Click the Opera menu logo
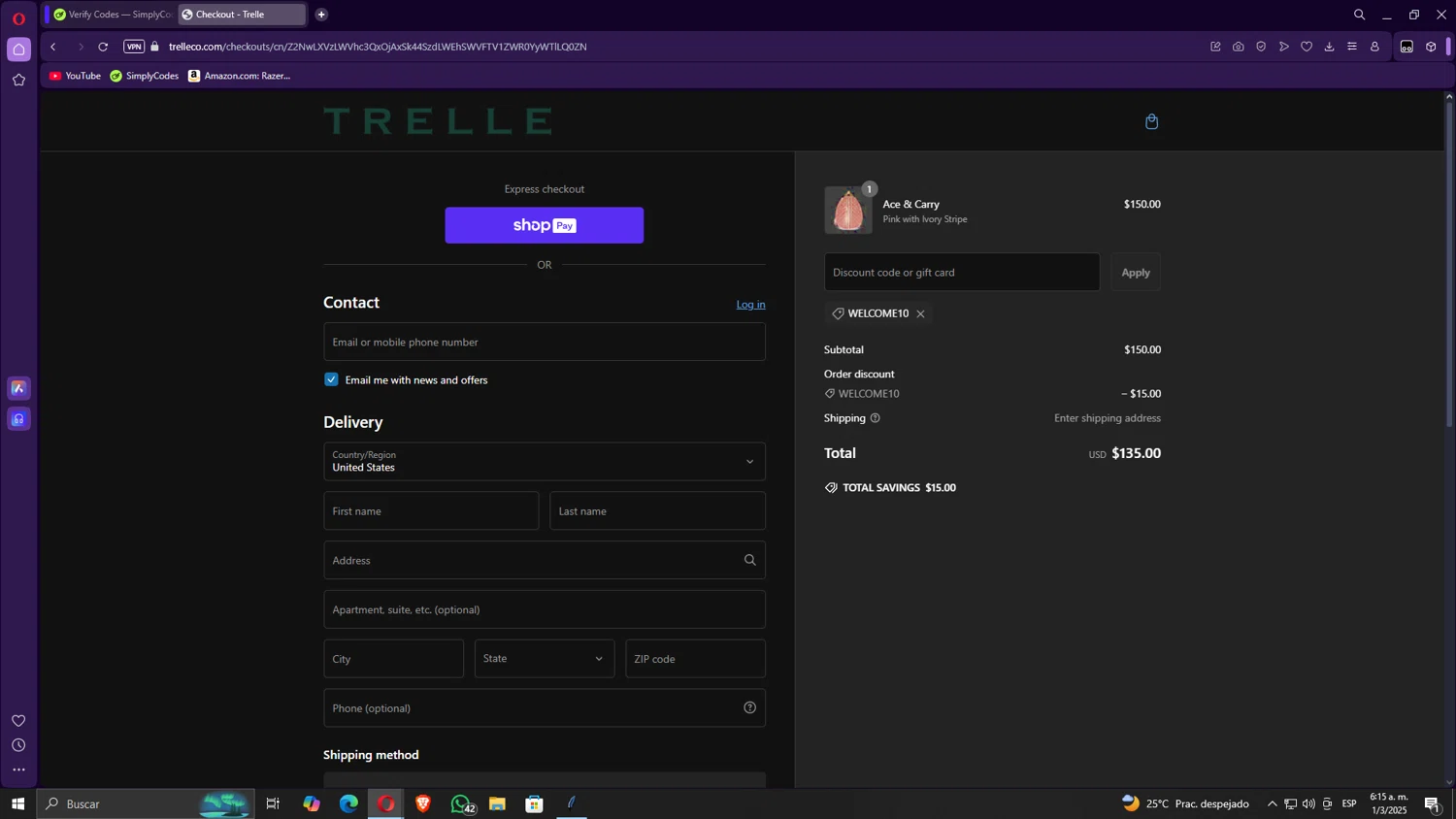The image size is (1456, 819). (18, 18)
